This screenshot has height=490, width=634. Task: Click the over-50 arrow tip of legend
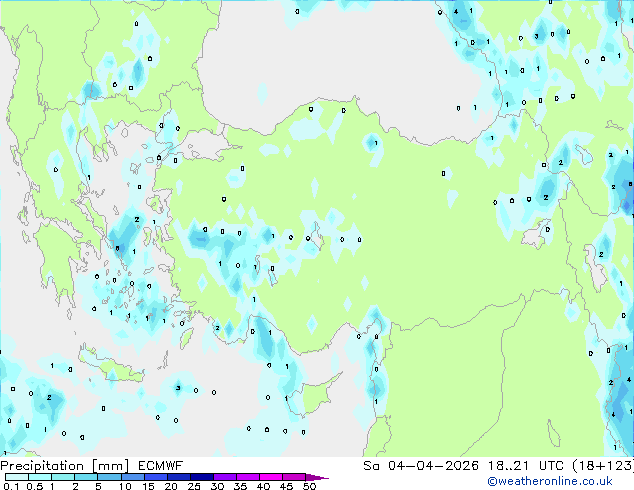point(317,477)
